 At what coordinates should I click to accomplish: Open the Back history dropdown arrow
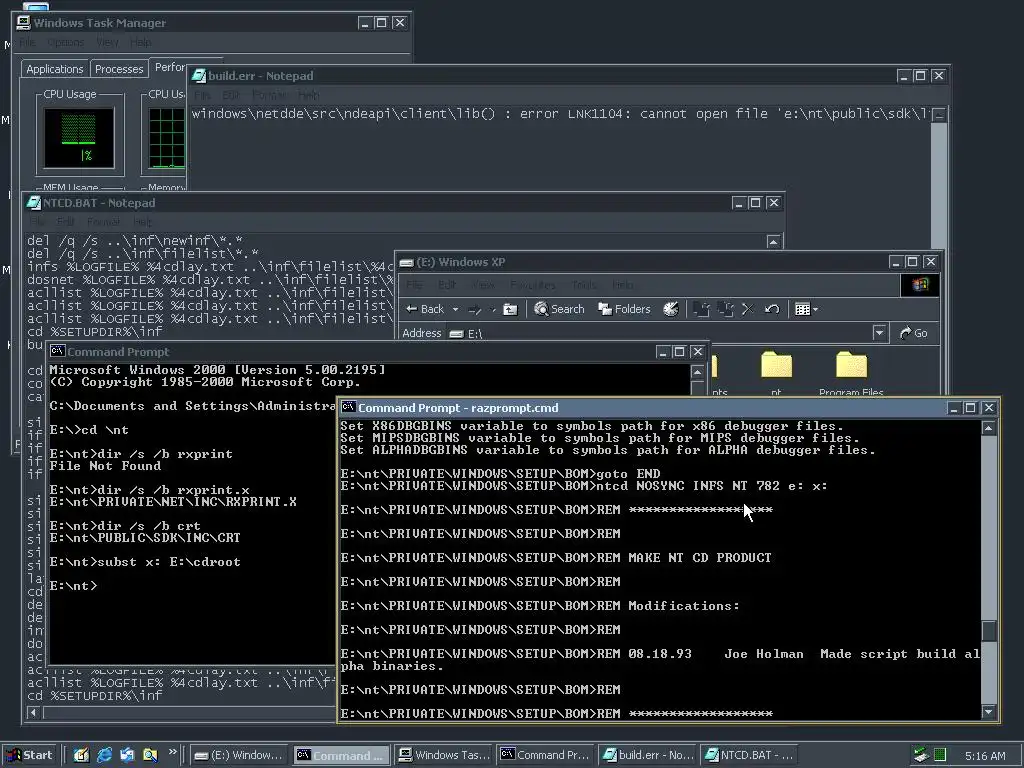pyautogui.click(x=455, y=310)
